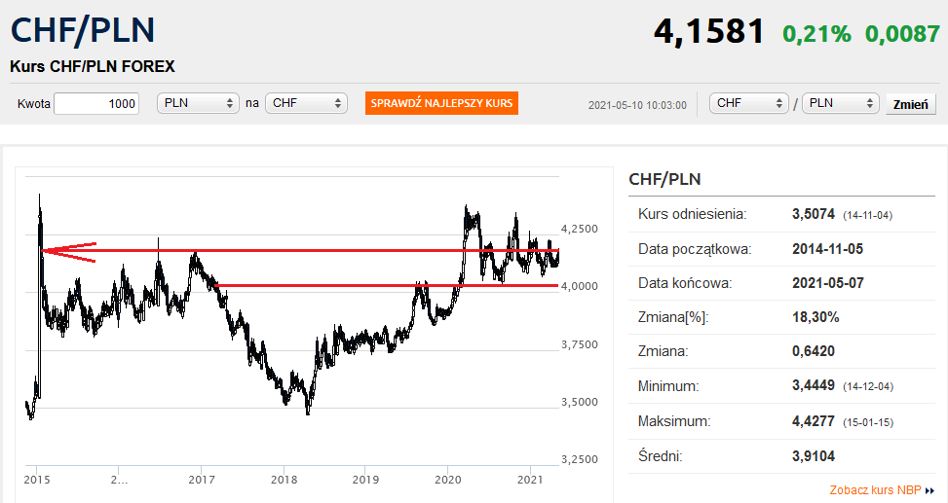Click the 2020 year marker on chart
The image size is (948, 503).
coord(447,477)
